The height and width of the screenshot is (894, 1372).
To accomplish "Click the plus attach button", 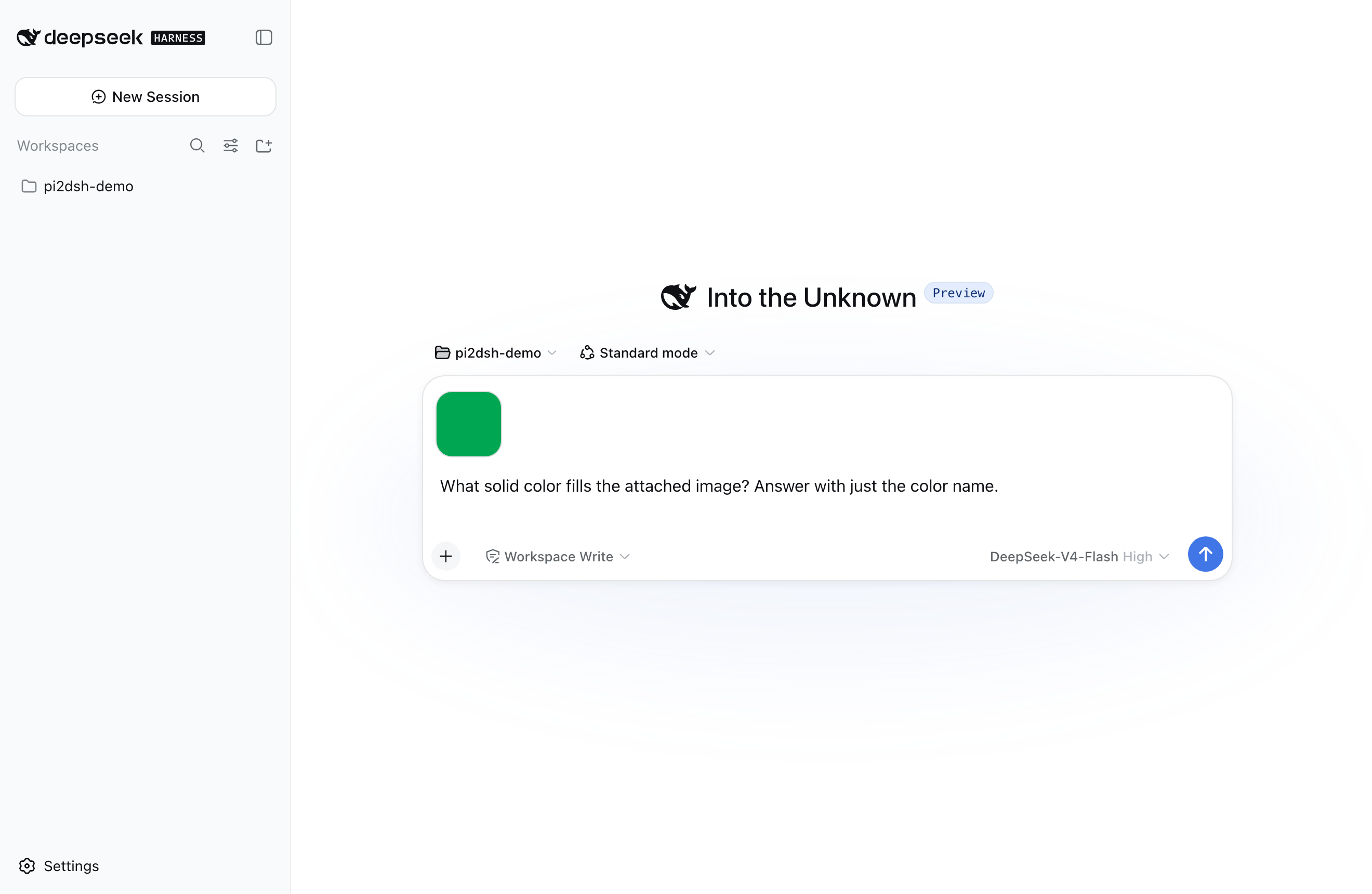I will (x=445, y=556).
